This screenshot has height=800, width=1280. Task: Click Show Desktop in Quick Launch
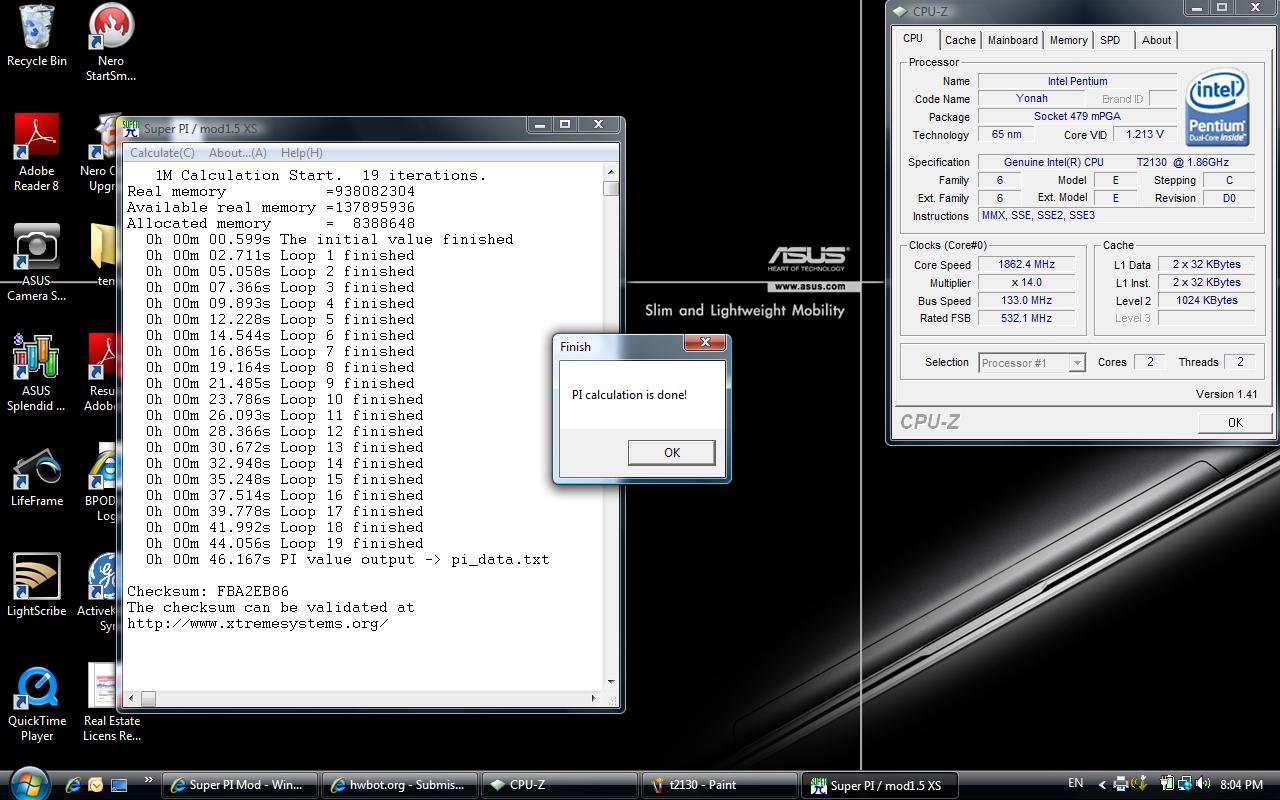tap(119, 785)
